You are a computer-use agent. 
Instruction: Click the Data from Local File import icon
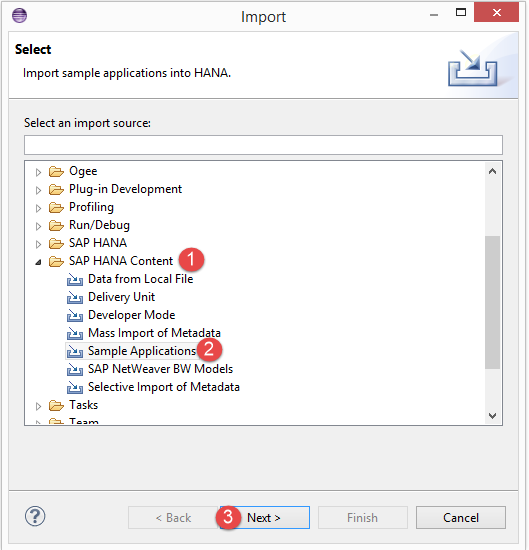pos(75,280)
